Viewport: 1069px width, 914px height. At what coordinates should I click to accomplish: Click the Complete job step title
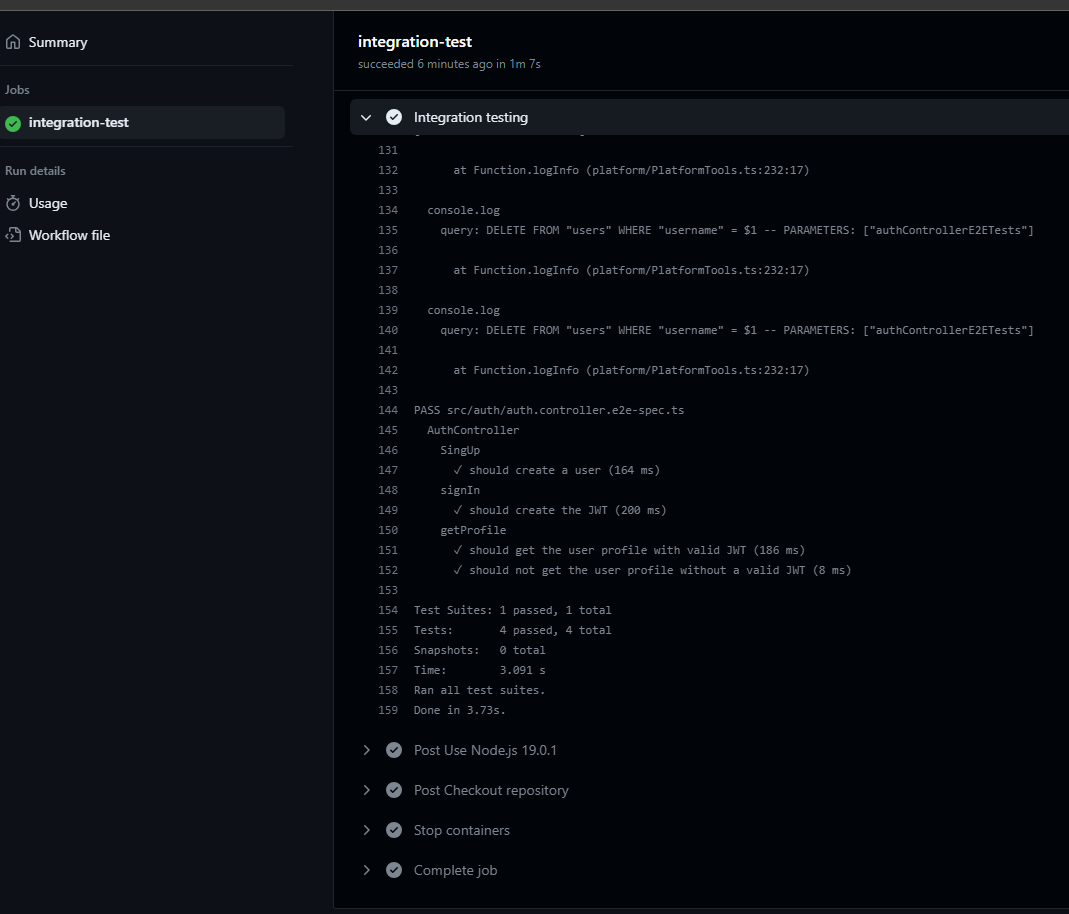(455, 870)
